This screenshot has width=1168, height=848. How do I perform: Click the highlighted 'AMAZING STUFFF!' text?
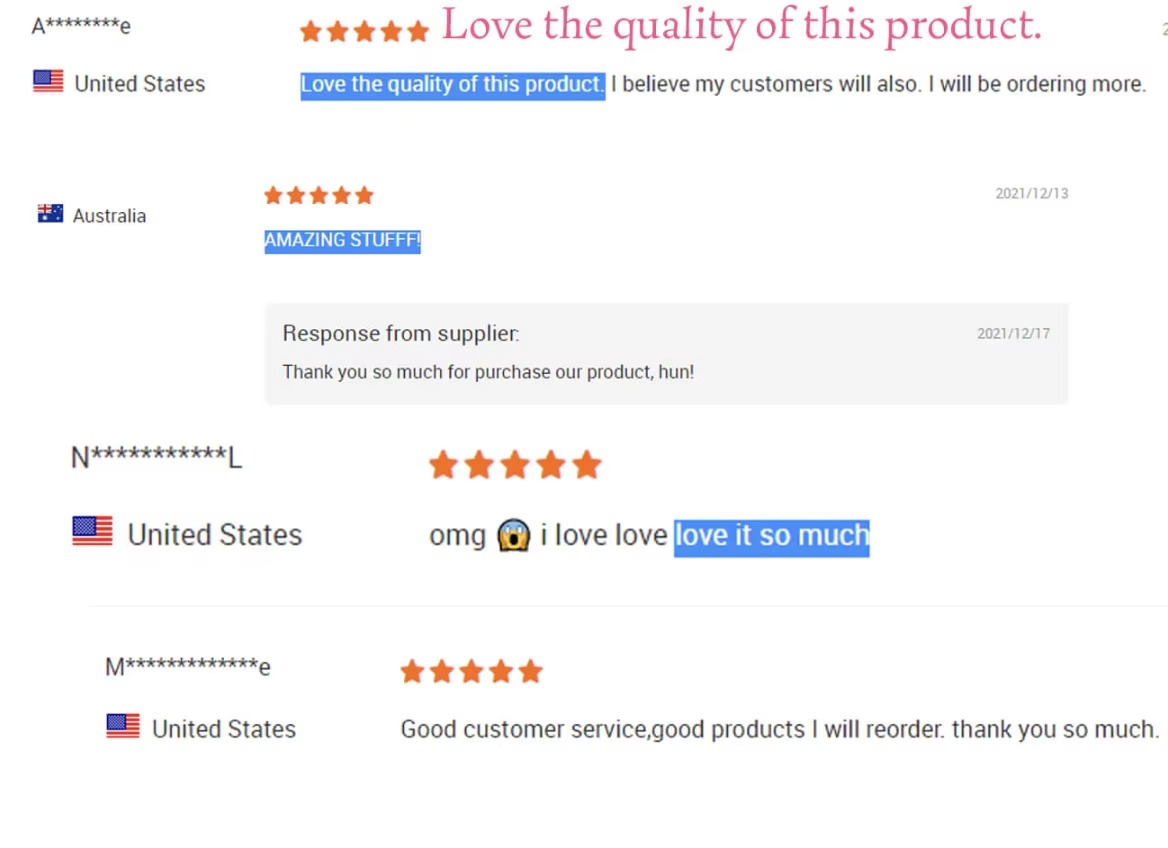[x=342, y=240]
